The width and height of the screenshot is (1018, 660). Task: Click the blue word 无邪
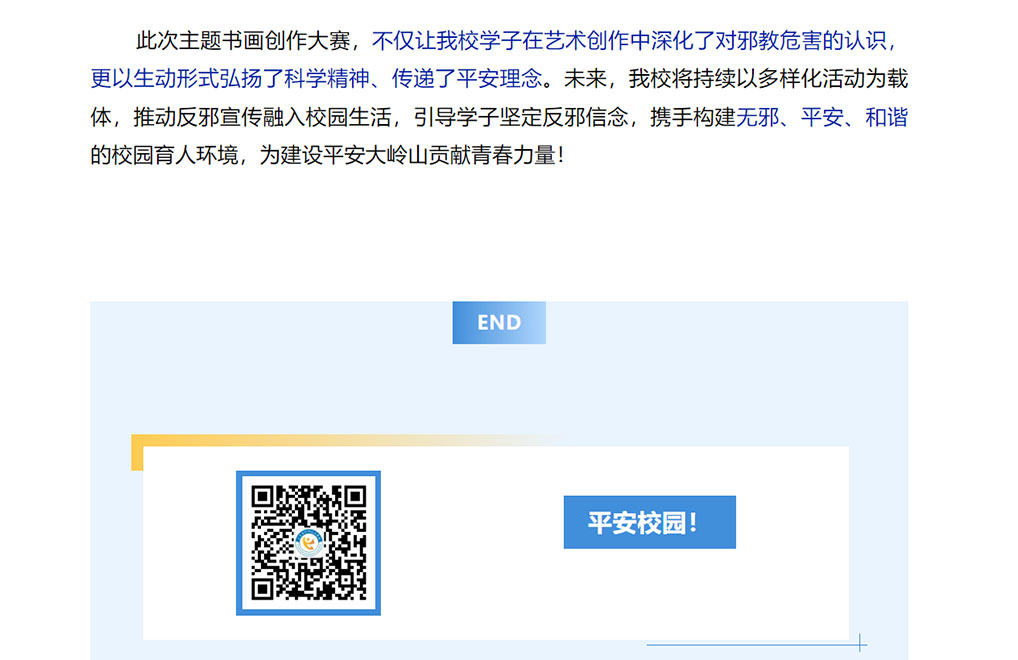pos(757,117)
